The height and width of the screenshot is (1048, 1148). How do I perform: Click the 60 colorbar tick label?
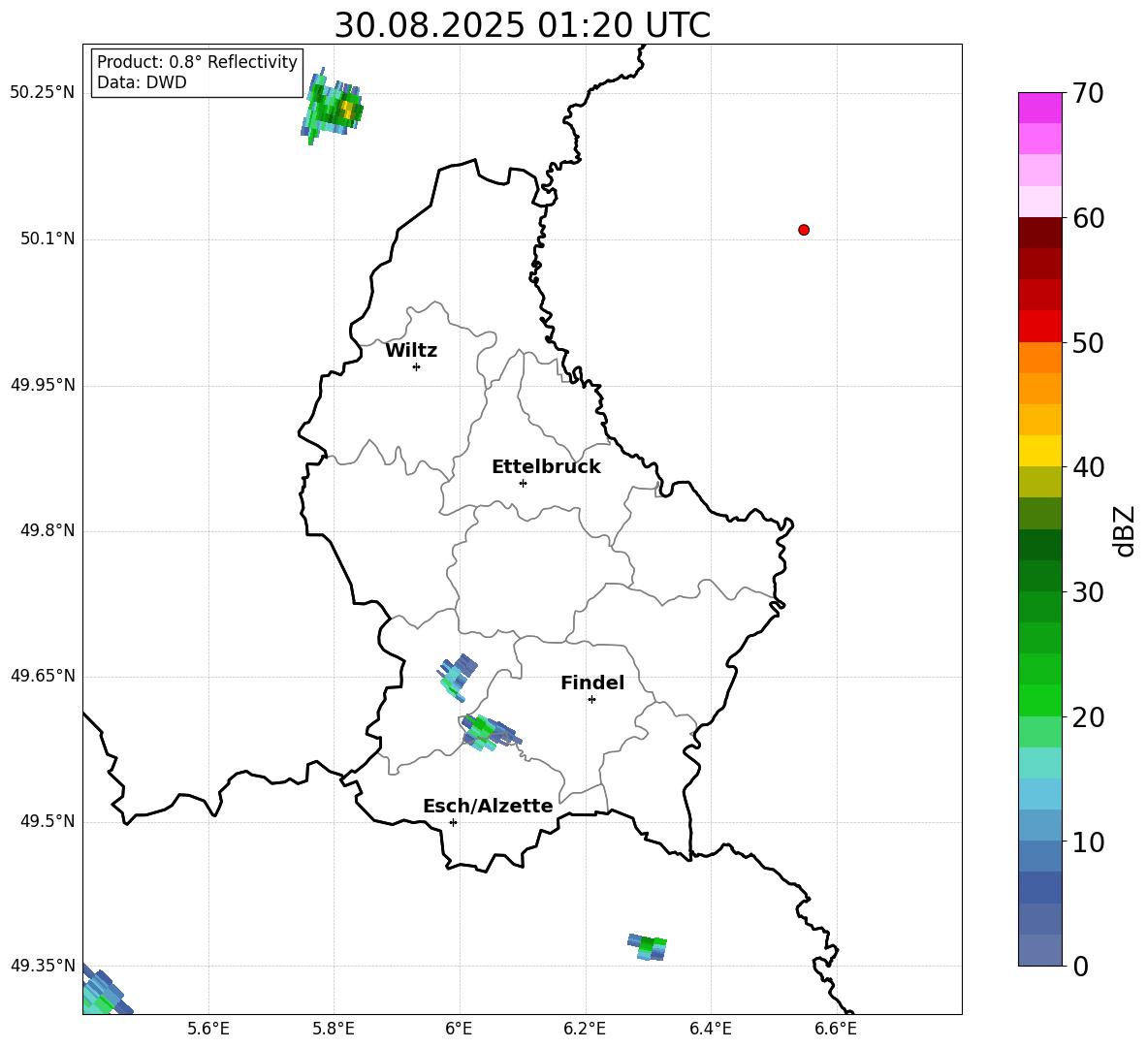[x=1088, y=218]
